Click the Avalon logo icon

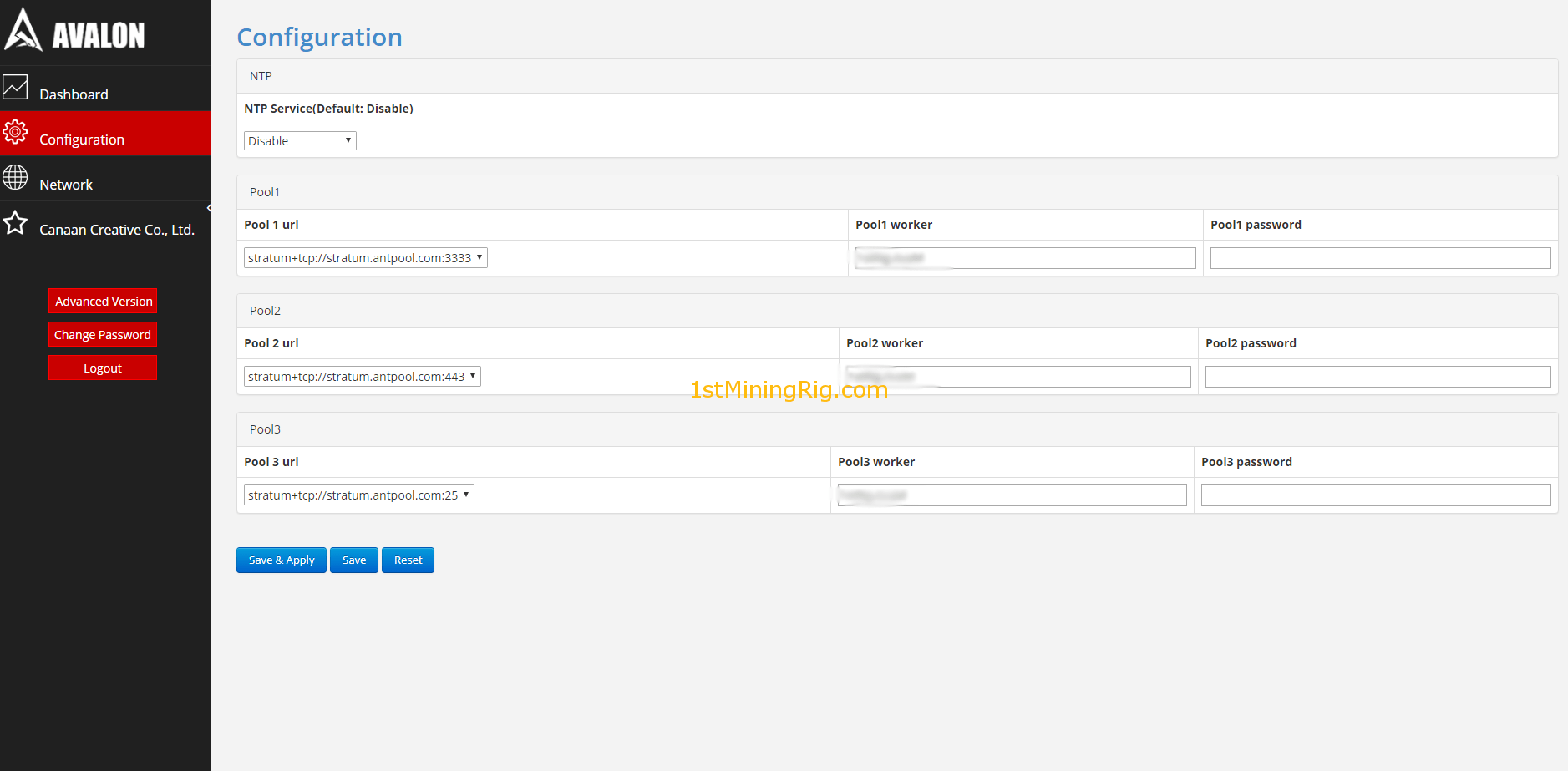tap(23, 29)
